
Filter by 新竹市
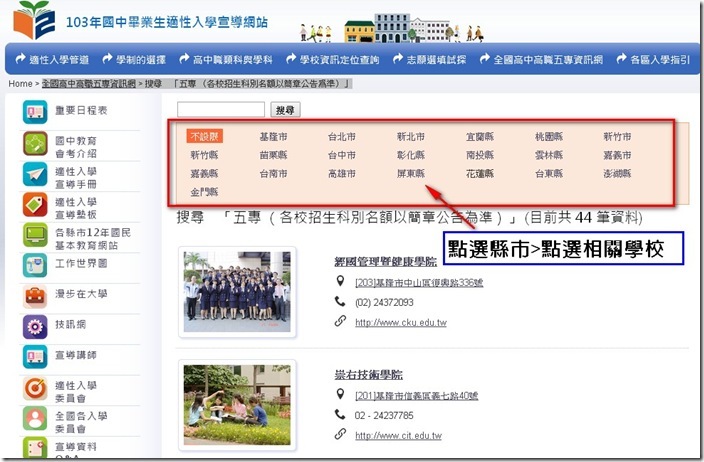tap(617, 136)
